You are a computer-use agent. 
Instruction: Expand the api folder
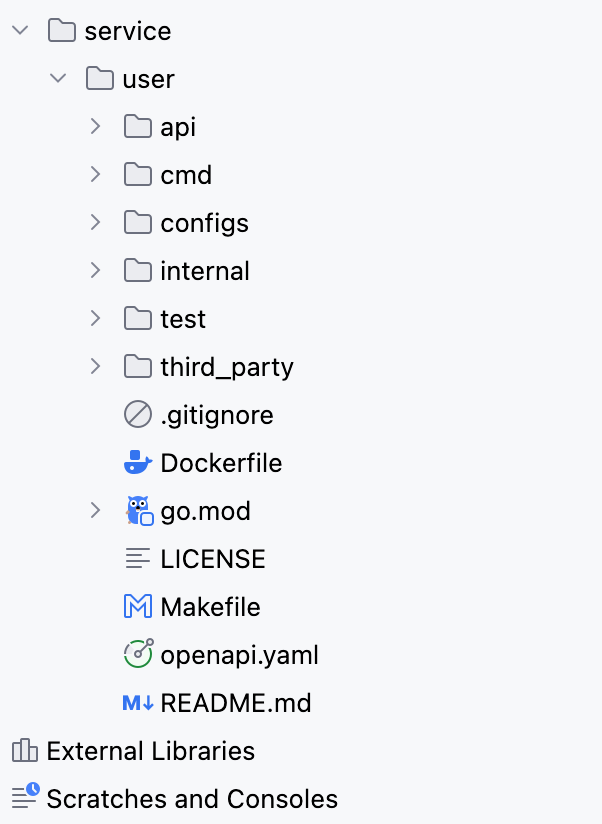pos(96,127)
